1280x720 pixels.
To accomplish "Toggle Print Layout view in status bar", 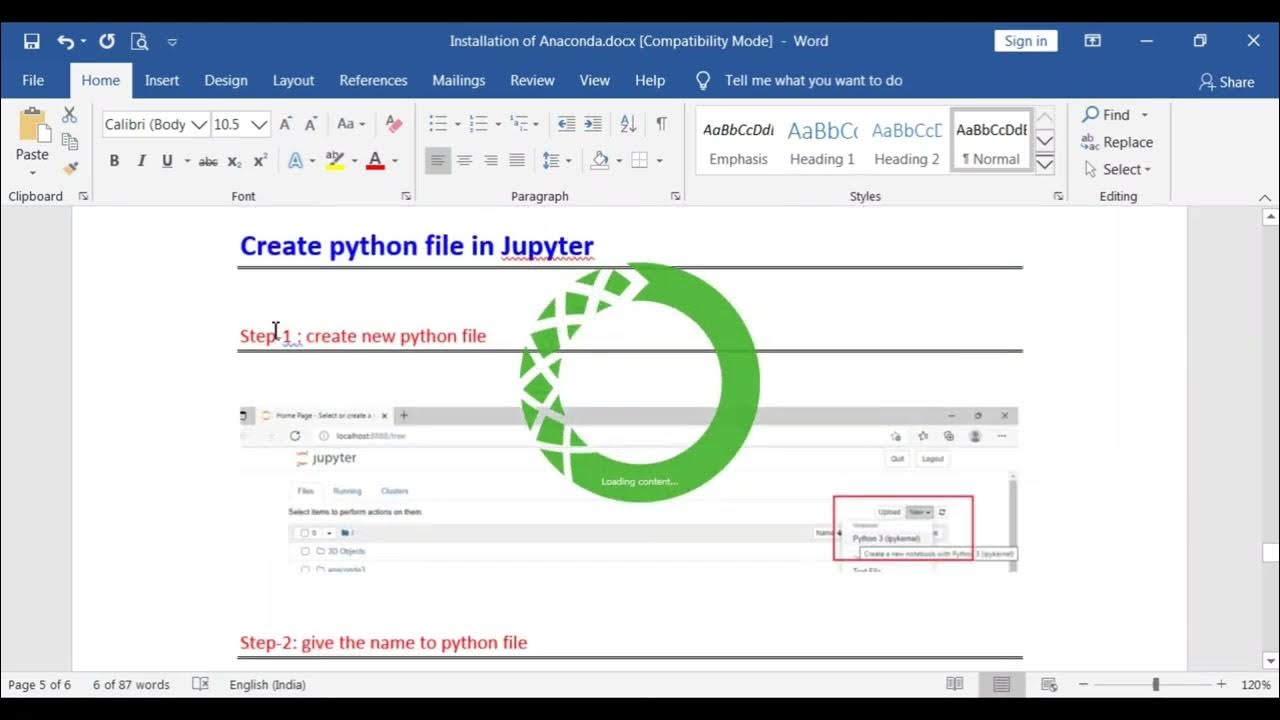I will 1002,684.
